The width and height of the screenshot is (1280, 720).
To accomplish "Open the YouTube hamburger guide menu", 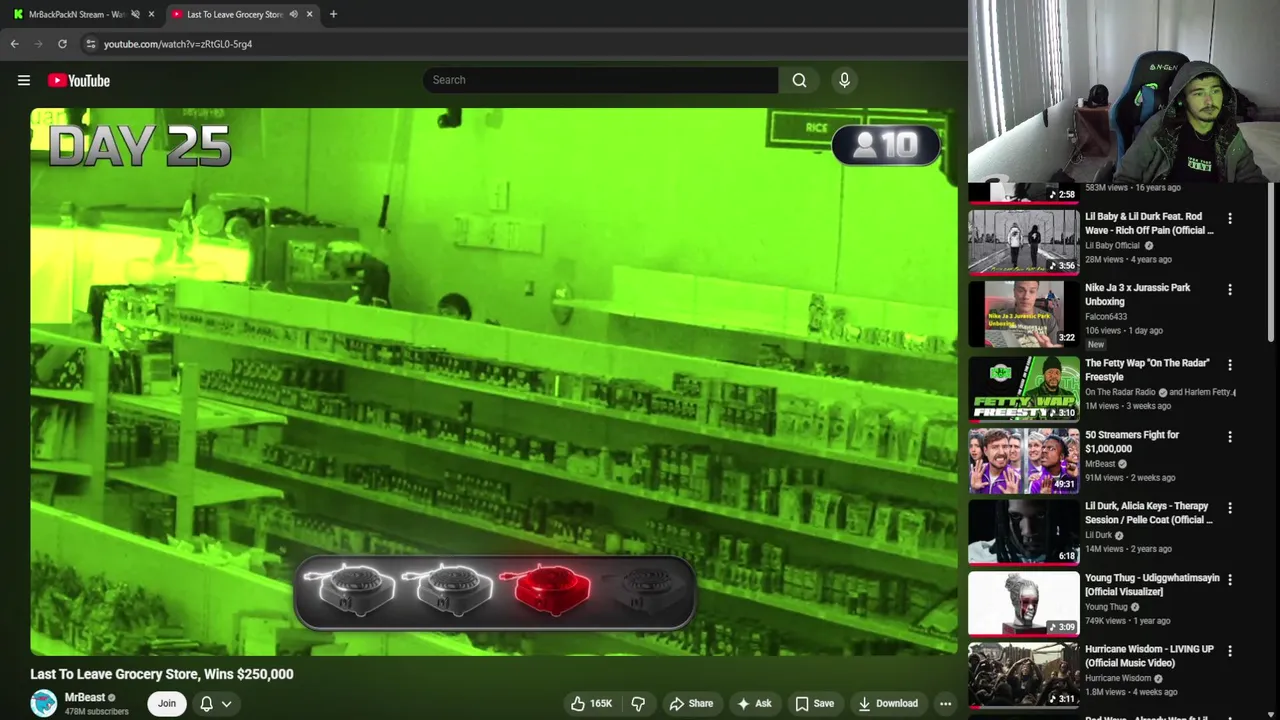I will click(24, 80).
